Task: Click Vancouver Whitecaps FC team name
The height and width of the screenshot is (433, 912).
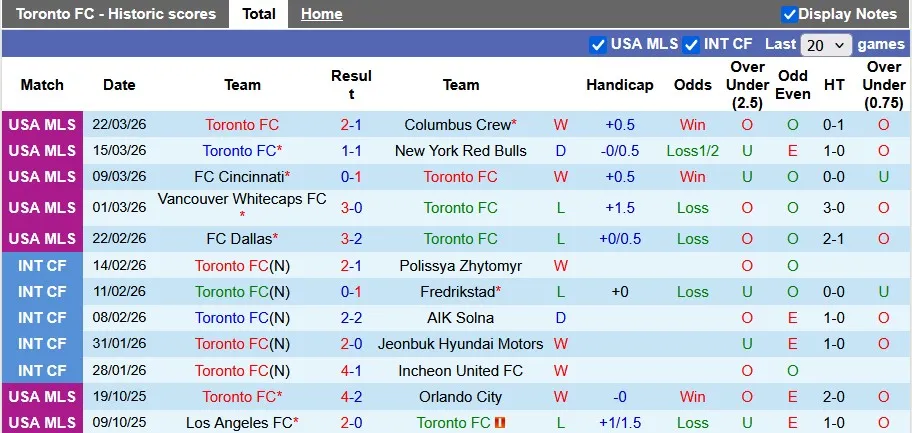Action: tap(242, 199)
